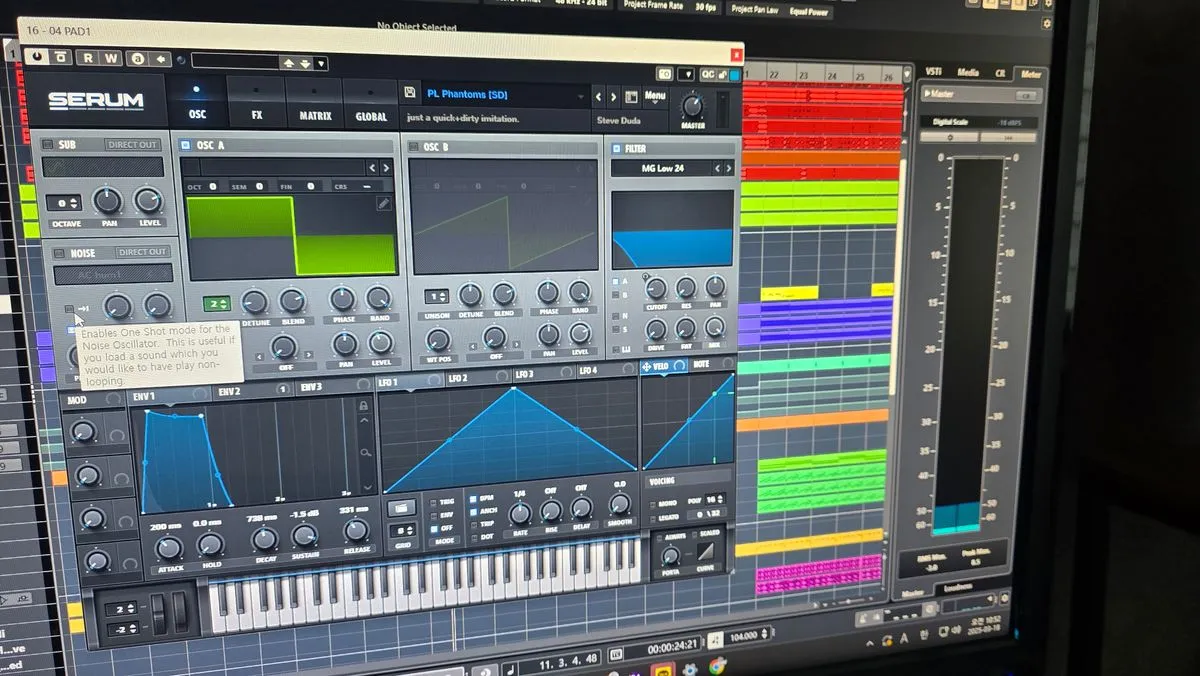Open the LFO shape folder icon
Viewport: 1200px width, 676px height.
point(400,507)
